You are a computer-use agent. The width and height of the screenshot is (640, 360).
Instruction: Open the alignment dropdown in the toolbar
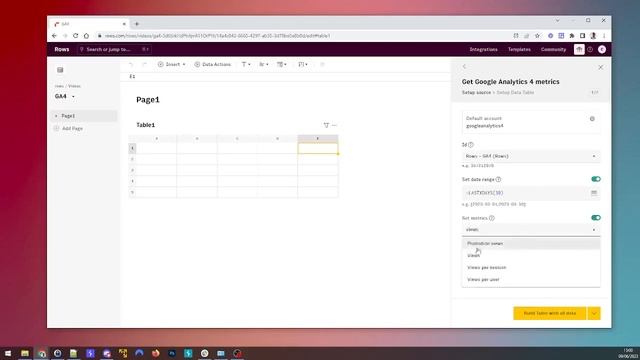264,64
